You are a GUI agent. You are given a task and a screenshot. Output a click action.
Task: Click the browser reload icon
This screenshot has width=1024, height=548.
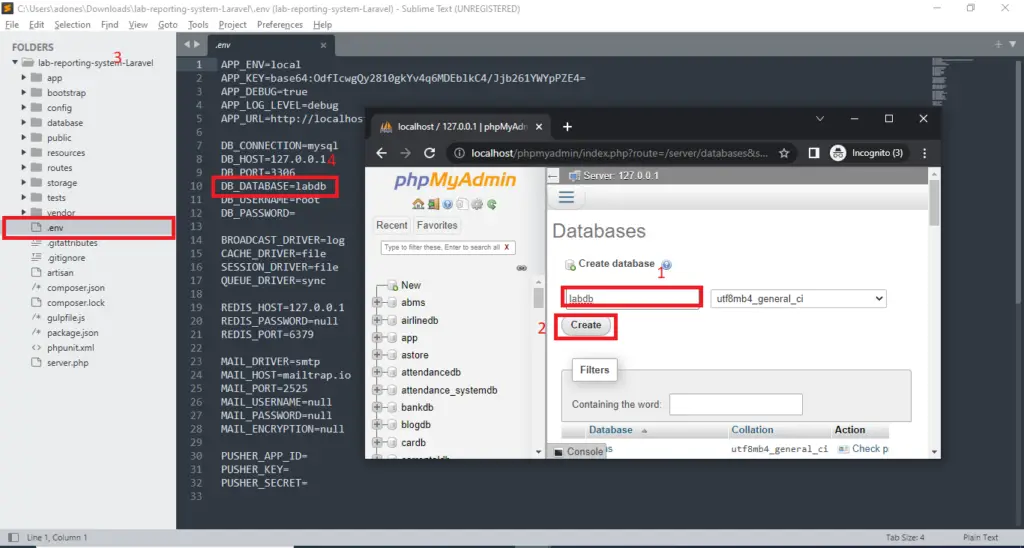click(x=429, y=153)
